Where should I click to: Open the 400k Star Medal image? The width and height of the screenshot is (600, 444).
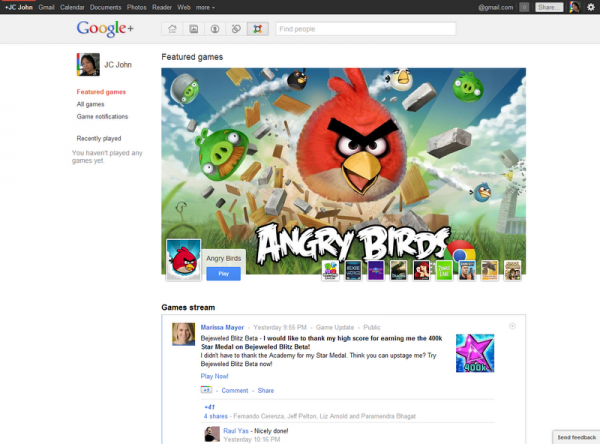pyautogui.click(x=475, y=353)
